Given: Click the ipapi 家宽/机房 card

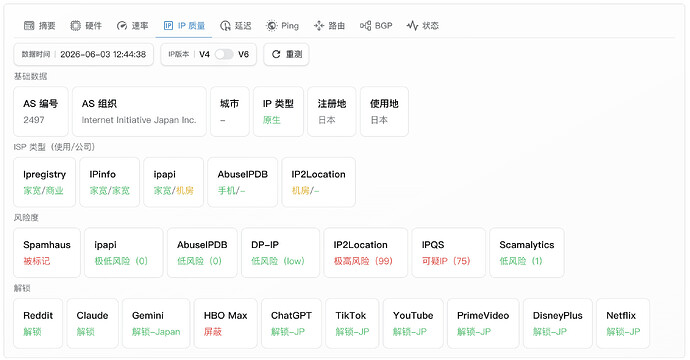Looking at the screenshot, I should (x=173, y=182).
